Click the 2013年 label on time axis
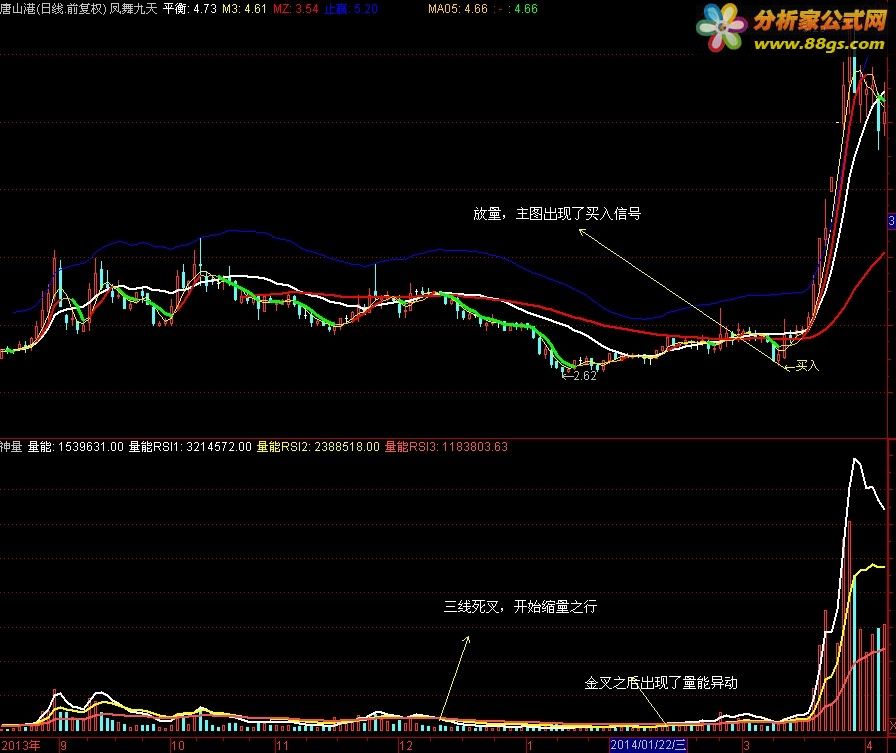This screenshot has height=753, width=896. tap(21, 746)
